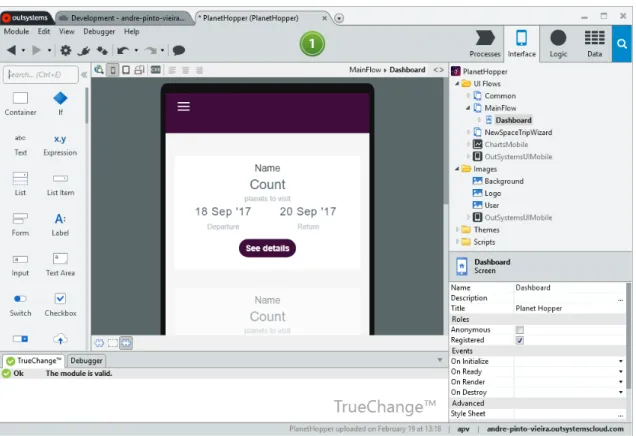Click the forward navigation arrow
The height and width of the screenshot is (436, 636).
tap(37, 50)
